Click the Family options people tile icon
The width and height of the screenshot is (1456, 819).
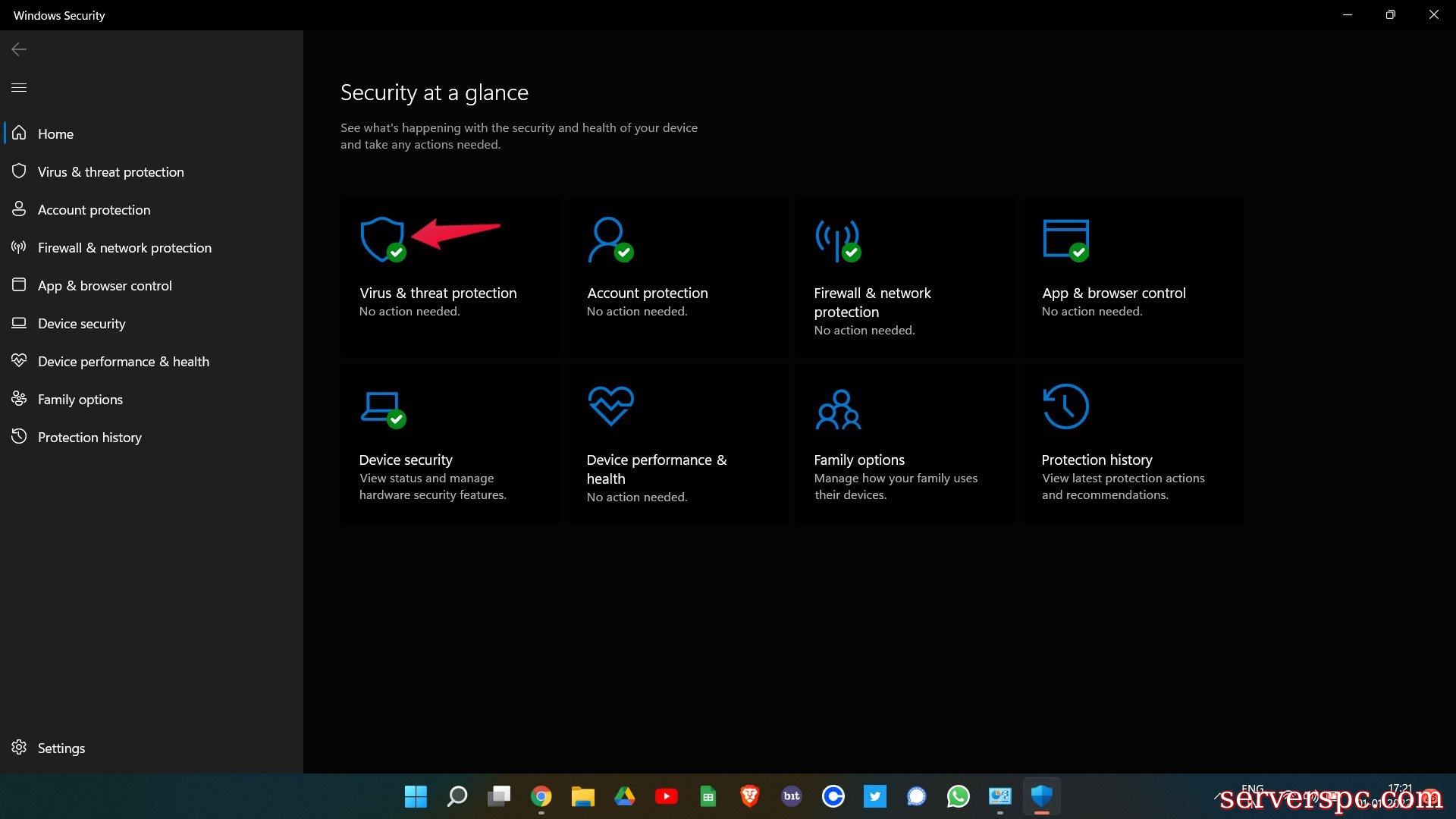(838, 409)
